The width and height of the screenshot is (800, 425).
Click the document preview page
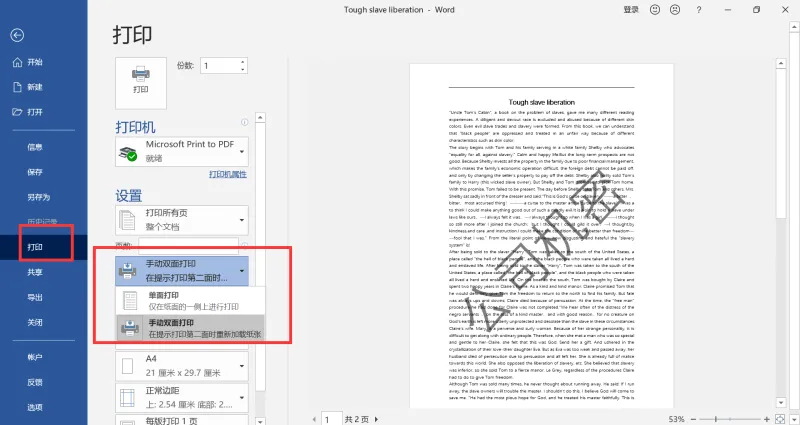tap(541, 236)
